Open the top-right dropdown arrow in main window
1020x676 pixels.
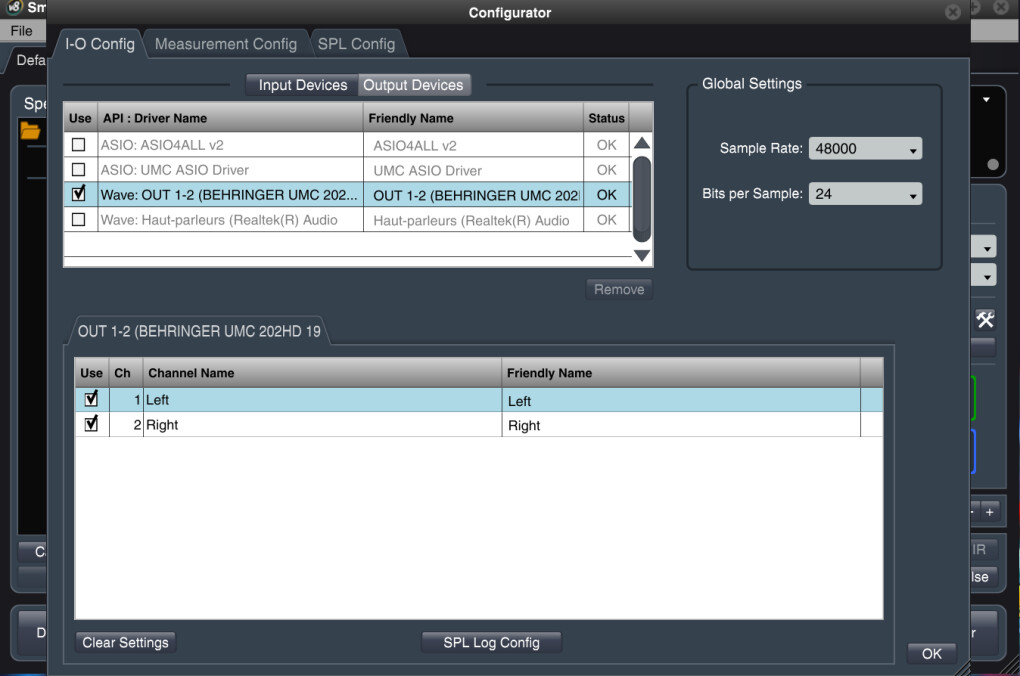pyautogui.click(x=986, y=100)
